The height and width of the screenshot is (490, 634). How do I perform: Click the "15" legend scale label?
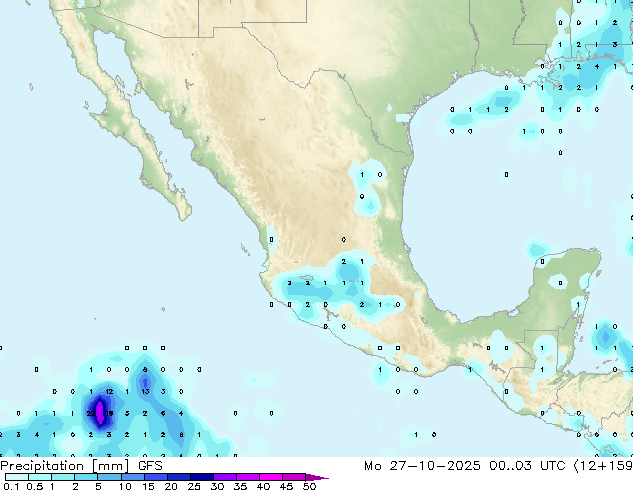click(x=148, y=486)
